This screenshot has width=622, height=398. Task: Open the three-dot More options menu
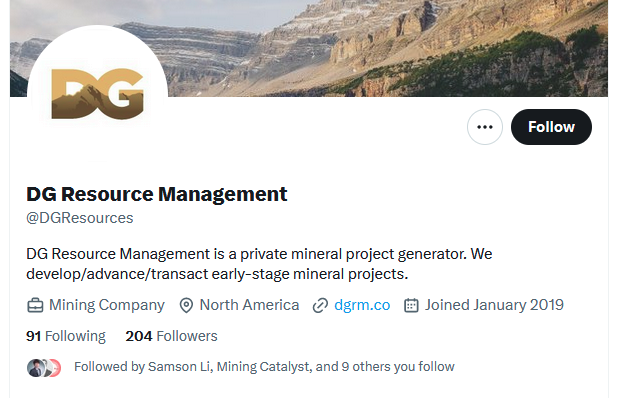click(x=485, y=127)
